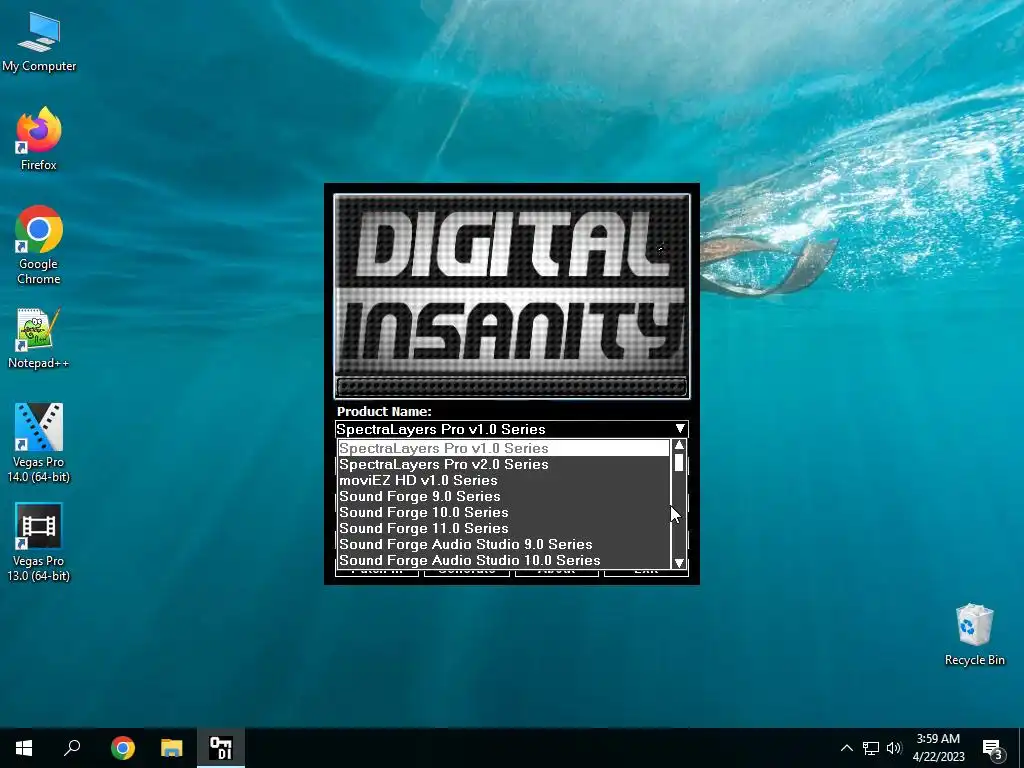Open Google Chrome desktop shortcut

click(39, 245)
